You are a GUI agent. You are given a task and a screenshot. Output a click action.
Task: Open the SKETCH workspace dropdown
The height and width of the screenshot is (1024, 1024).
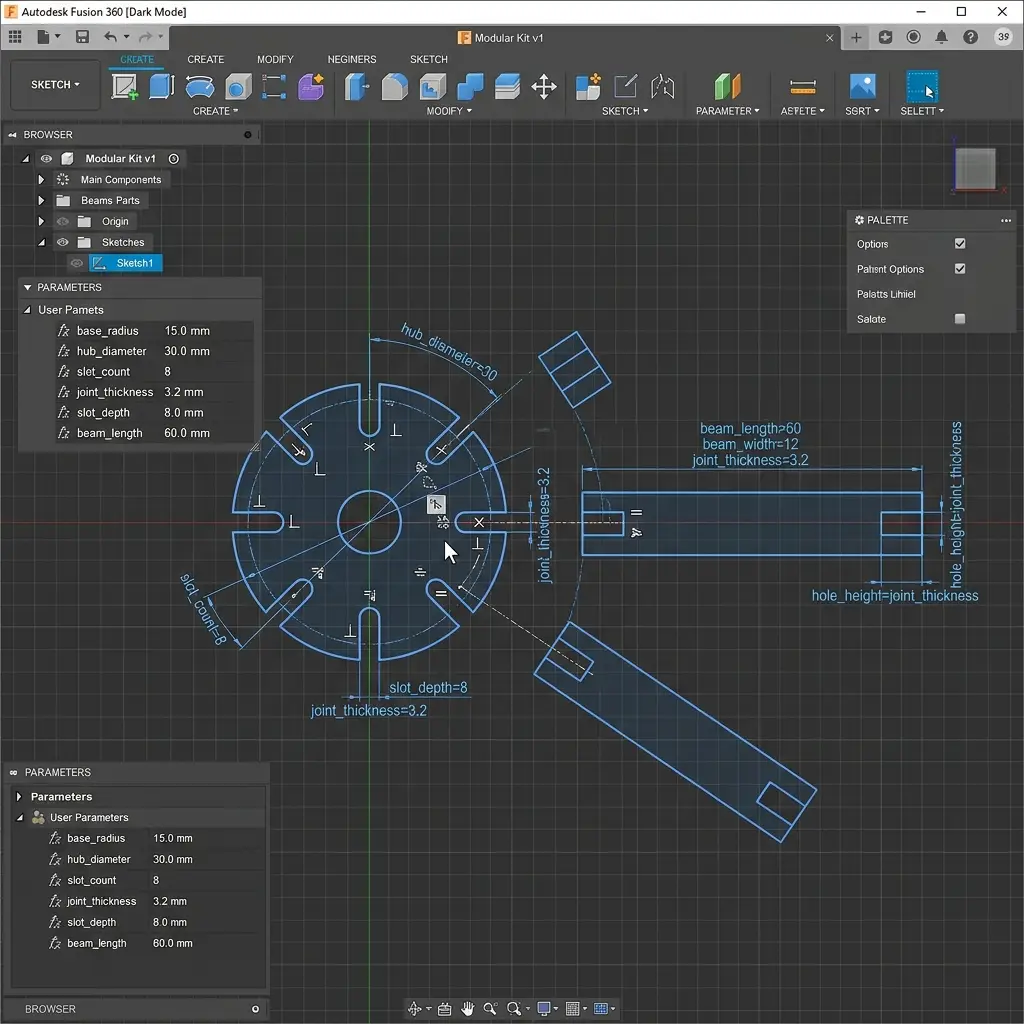(56, 84)
